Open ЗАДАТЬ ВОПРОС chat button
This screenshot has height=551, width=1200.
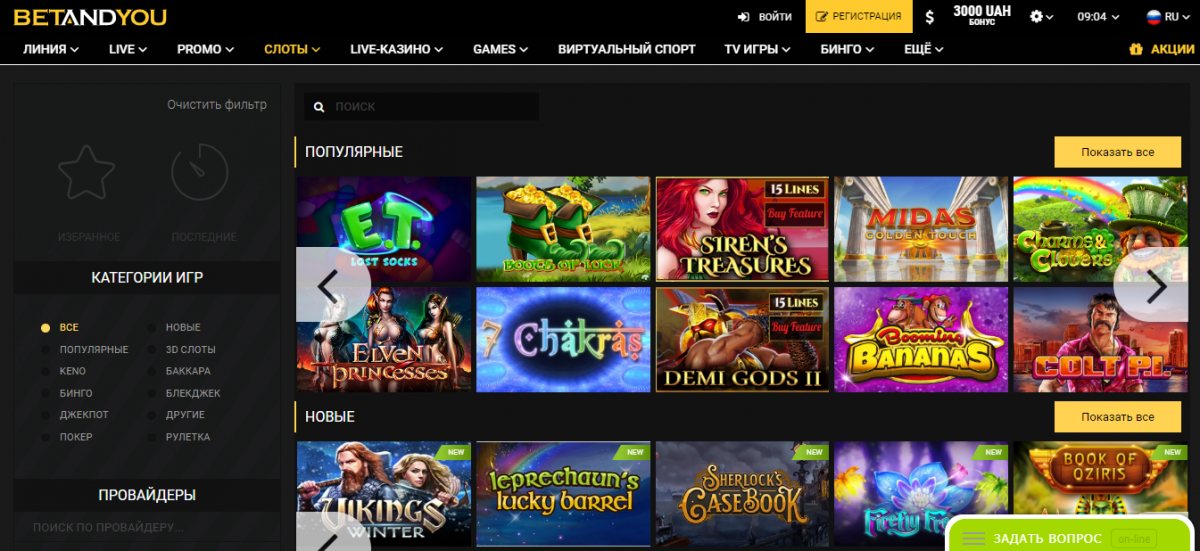pos(1048,538)
